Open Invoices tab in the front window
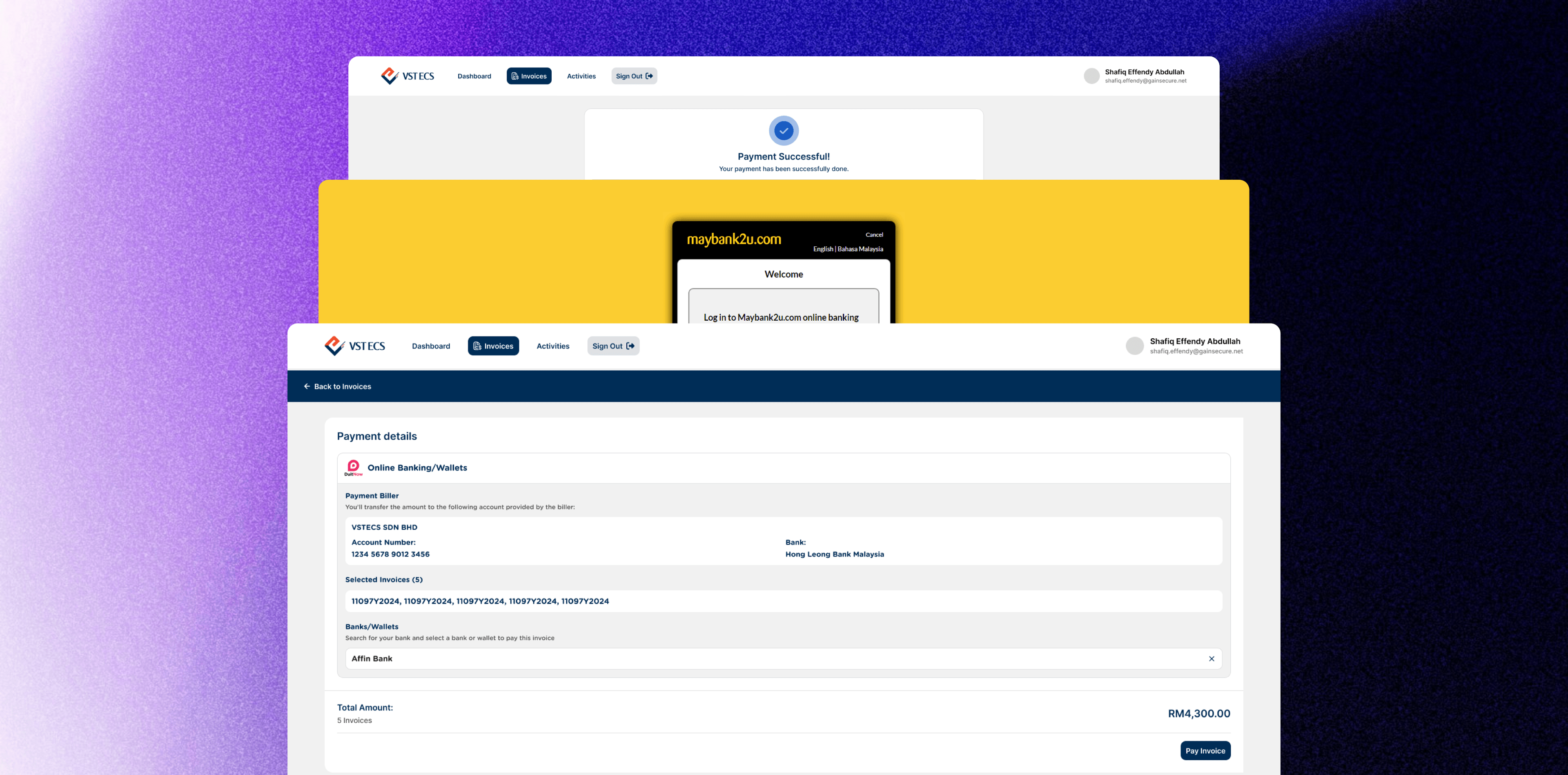1568x775 pixels. (493, 346)
